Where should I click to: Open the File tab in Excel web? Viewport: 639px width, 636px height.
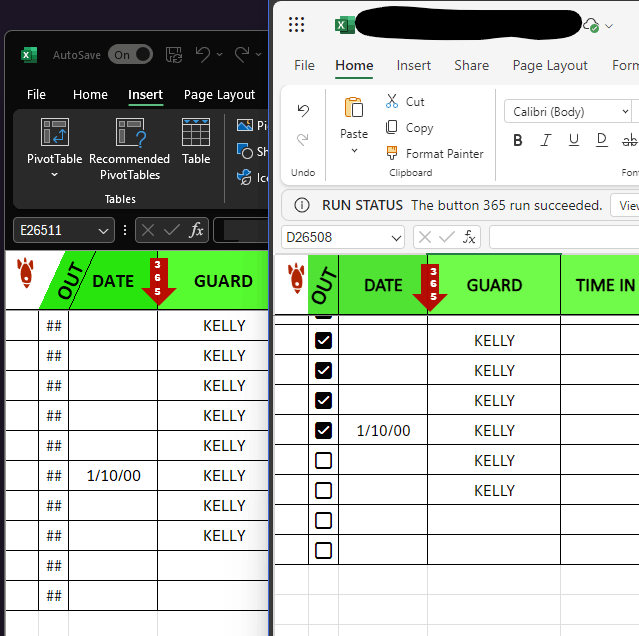304,65
